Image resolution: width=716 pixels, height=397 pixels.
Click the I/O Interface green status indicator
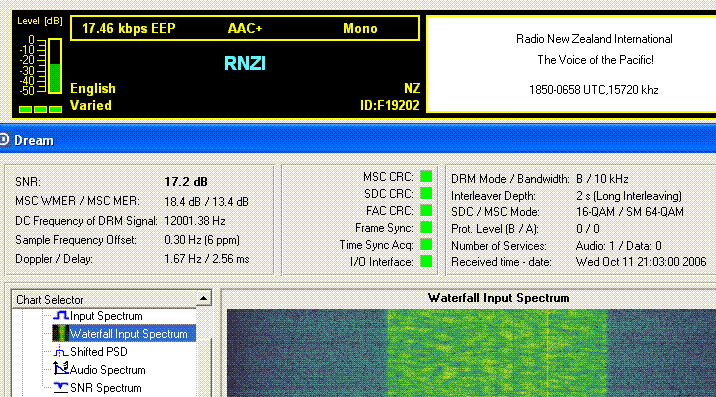click(426, 261)
